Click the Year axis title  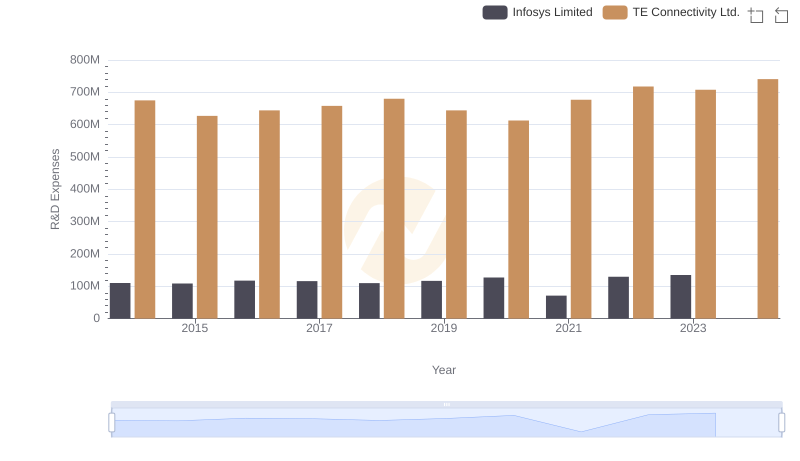(x=444, y=370)
